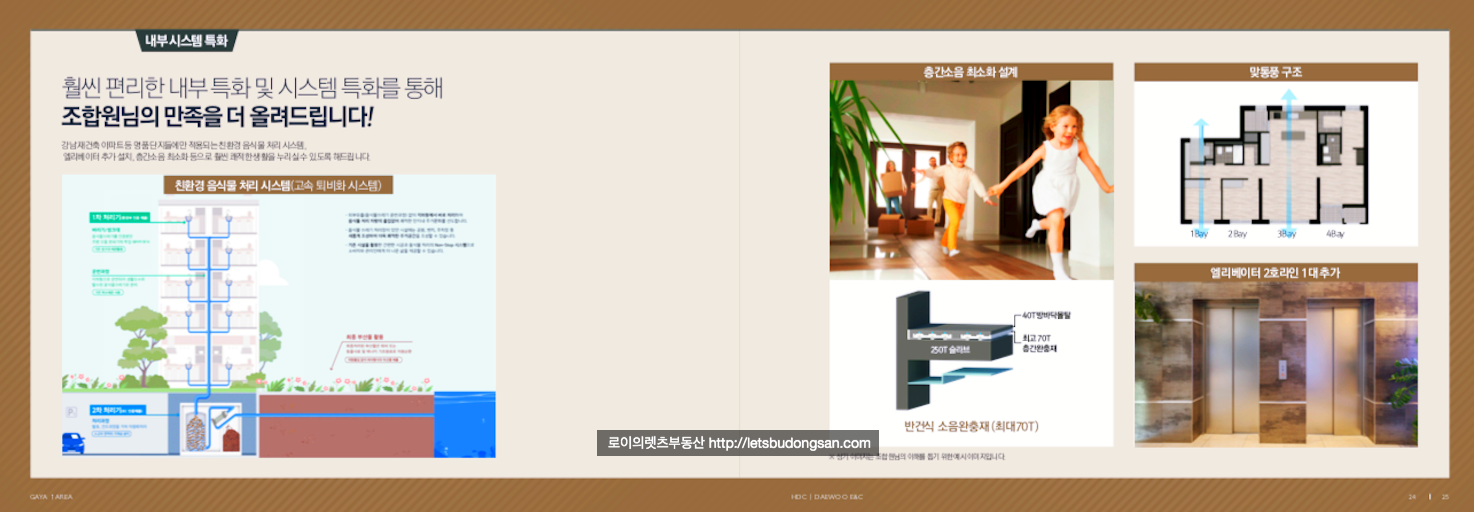
Task: Click the 1Bay label under the floor plan
Action: (1199, 234)
